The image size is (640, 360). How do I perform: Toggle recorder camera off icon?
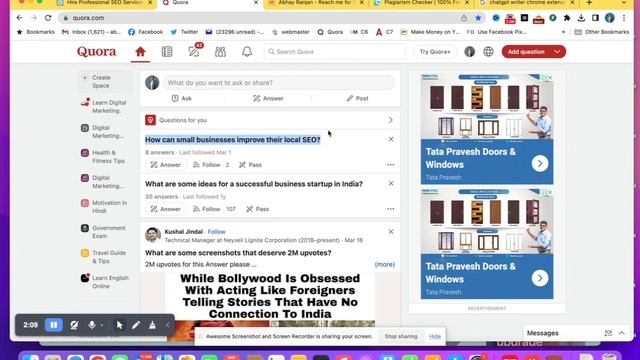pos(74,325)
